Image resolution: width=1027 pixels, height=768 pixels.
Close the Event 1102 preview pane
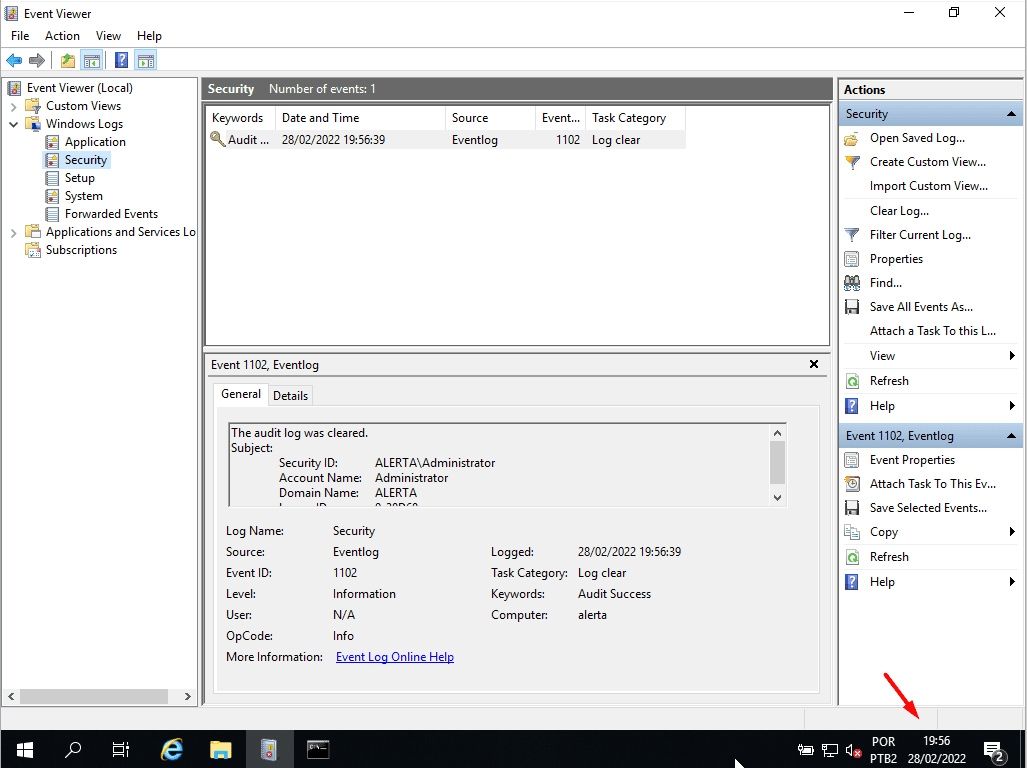(813, 365)
